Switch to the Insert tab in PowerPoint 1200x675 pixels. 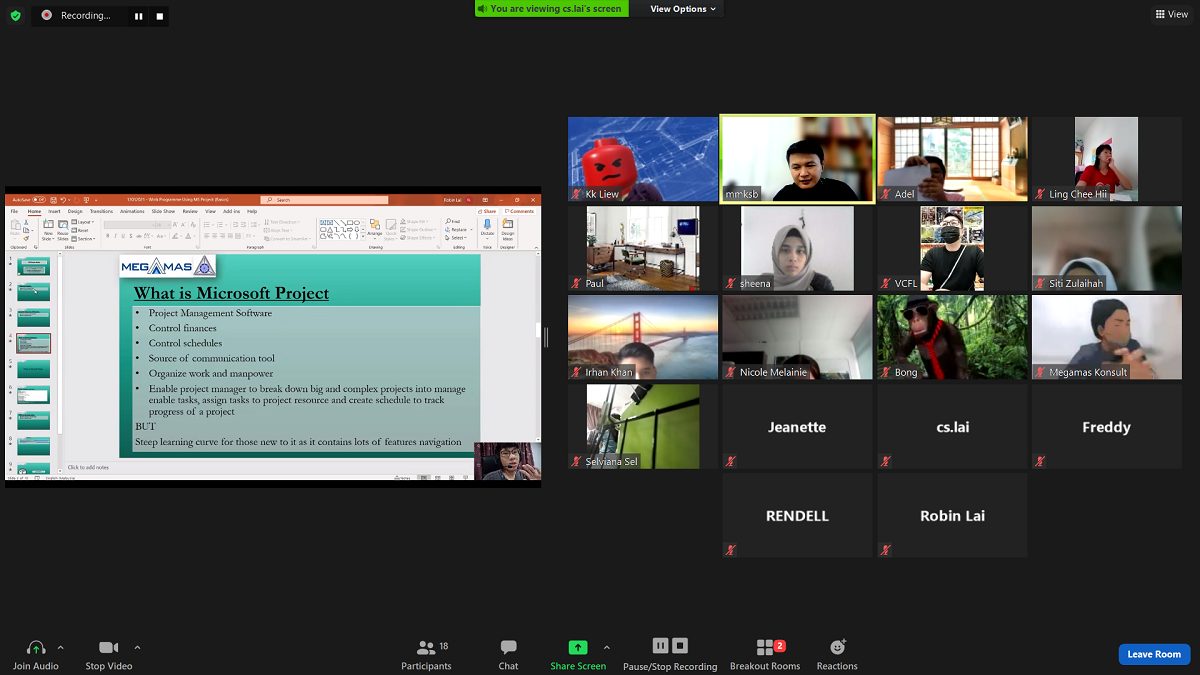(x=54, y=211)
